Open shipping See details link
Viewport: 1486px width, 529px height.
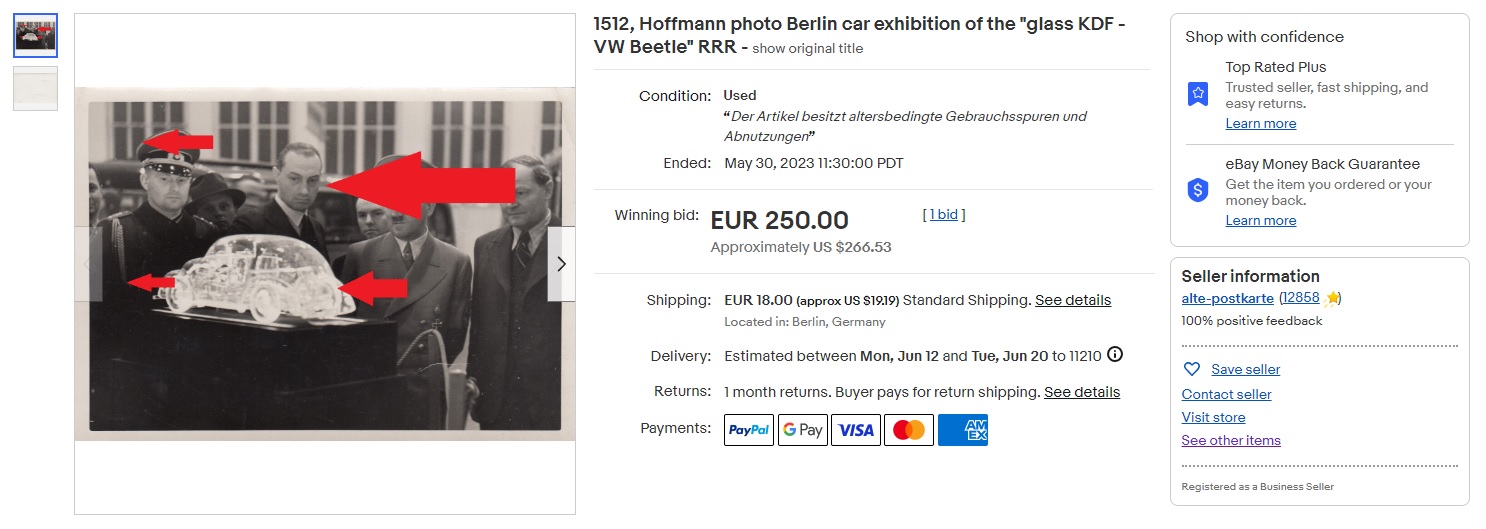tap(1073, 300)
